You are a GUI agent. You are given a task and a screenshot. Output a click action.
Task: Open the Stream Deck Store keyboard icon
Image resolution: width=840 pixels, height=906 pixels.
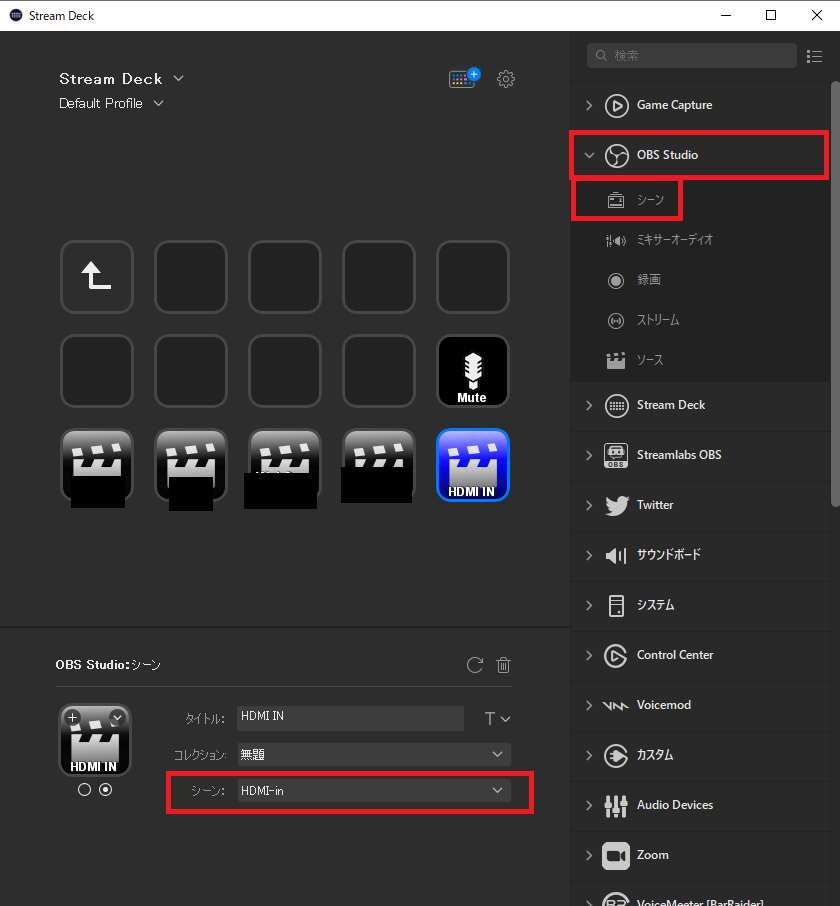464,78
